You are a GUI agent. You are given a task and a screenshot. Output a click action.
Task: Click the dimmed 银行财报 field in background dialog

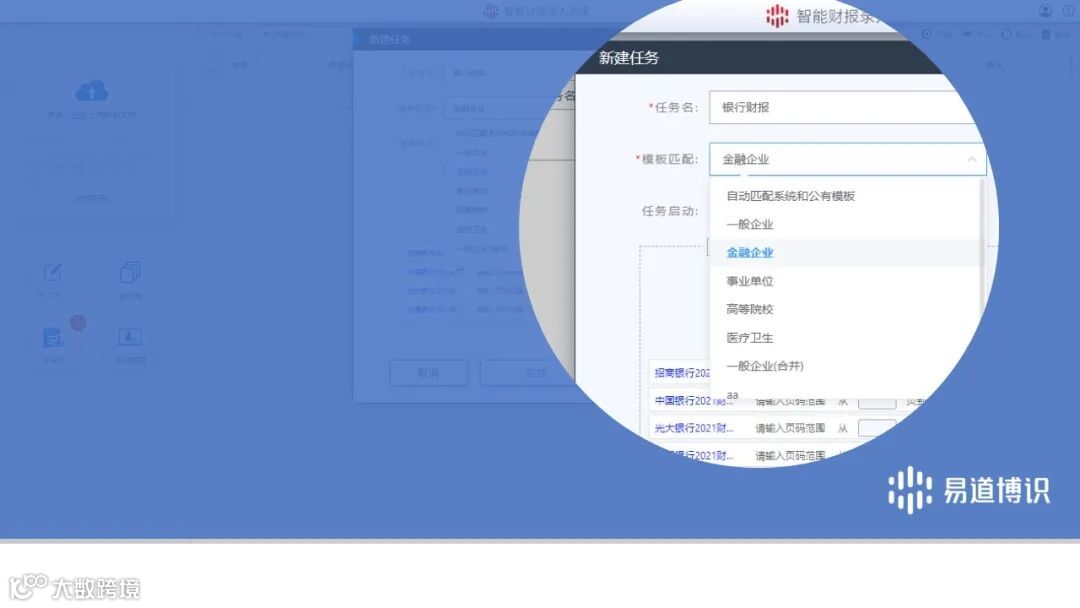pyautogui.click(x=506, y=72)
